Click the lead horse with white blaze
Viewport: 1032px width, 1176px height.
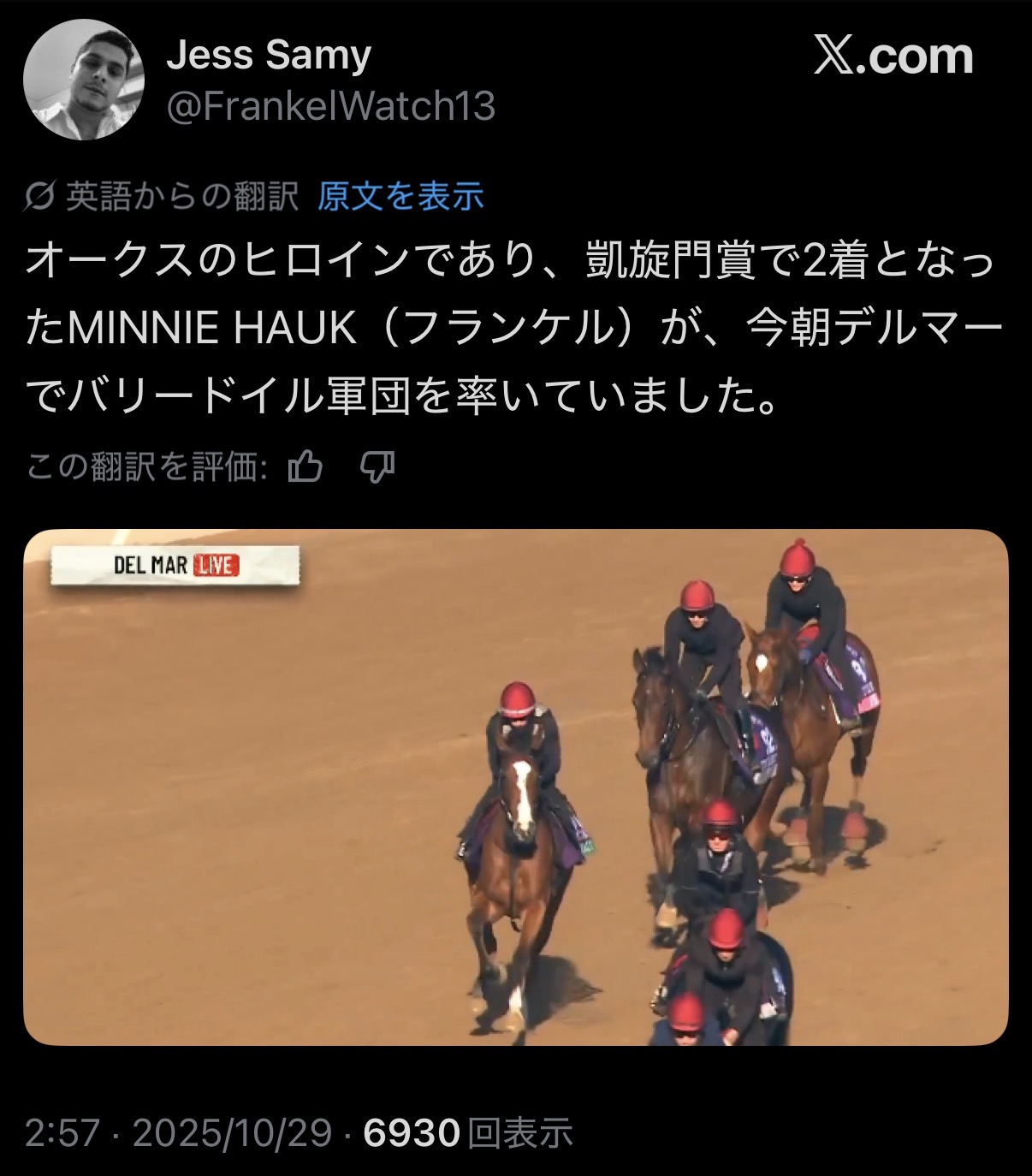(x=517, y=864)
